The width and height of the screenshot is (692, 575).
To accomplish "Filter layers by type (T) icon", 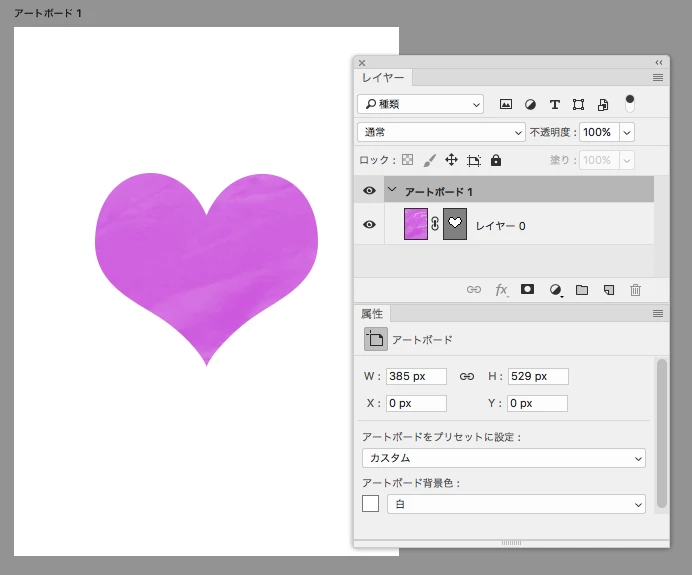I will 555,105.
